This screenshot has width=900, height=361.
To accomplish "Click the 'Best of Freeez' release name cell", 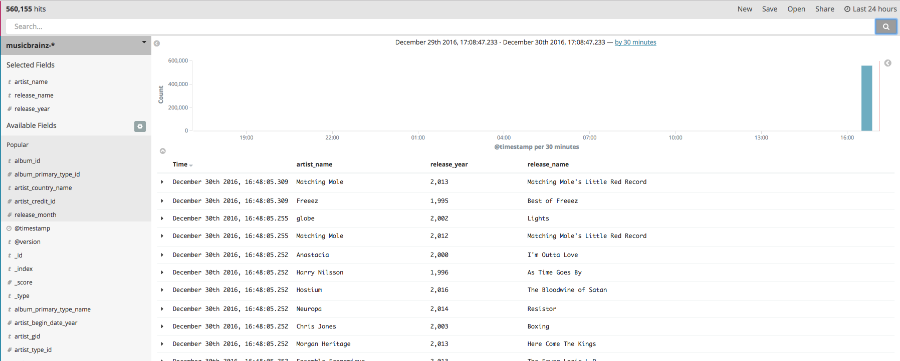I will click(553, 200).
